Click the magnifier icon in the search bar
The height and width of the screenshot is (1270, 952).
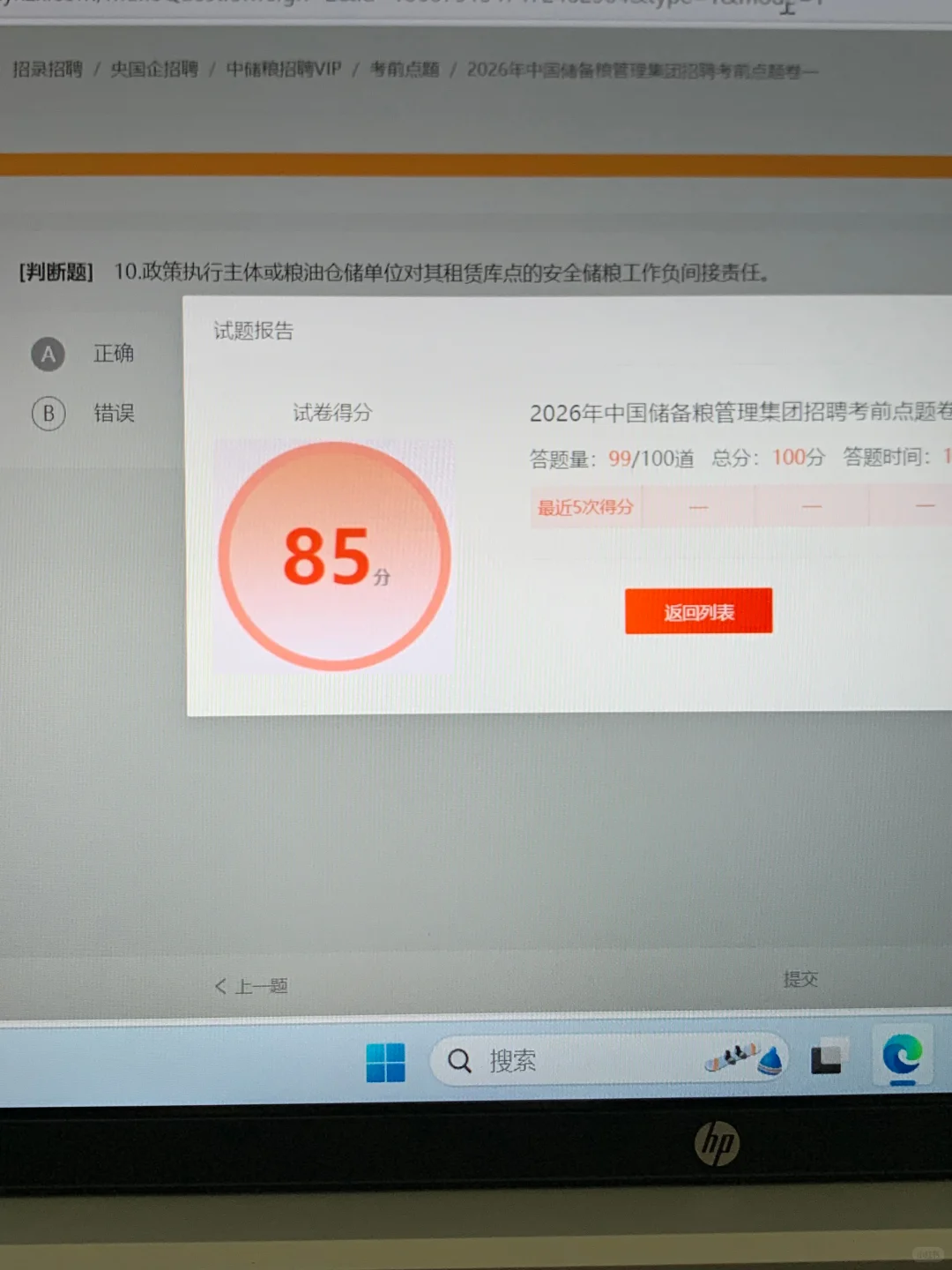459,1061
